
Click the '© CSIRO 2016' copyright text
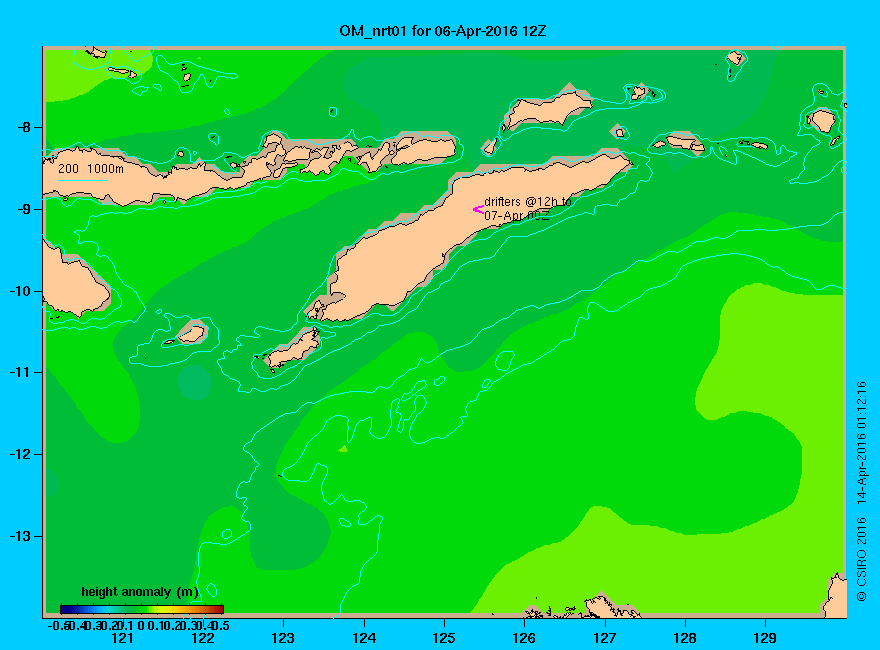click(861, 559)
